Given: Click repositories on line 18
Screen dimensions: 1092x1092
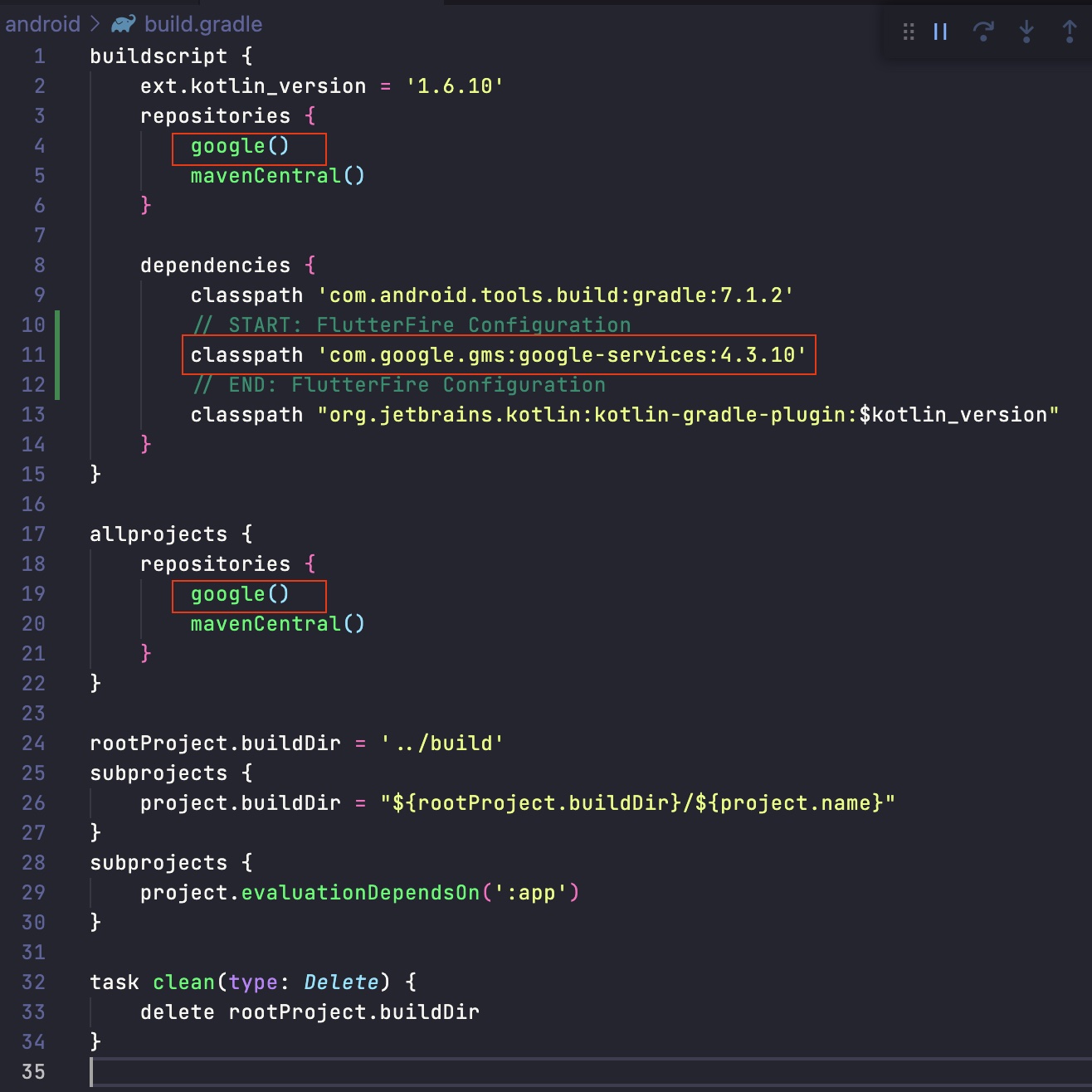Looking at the screenshot, I should click(216, 564).
